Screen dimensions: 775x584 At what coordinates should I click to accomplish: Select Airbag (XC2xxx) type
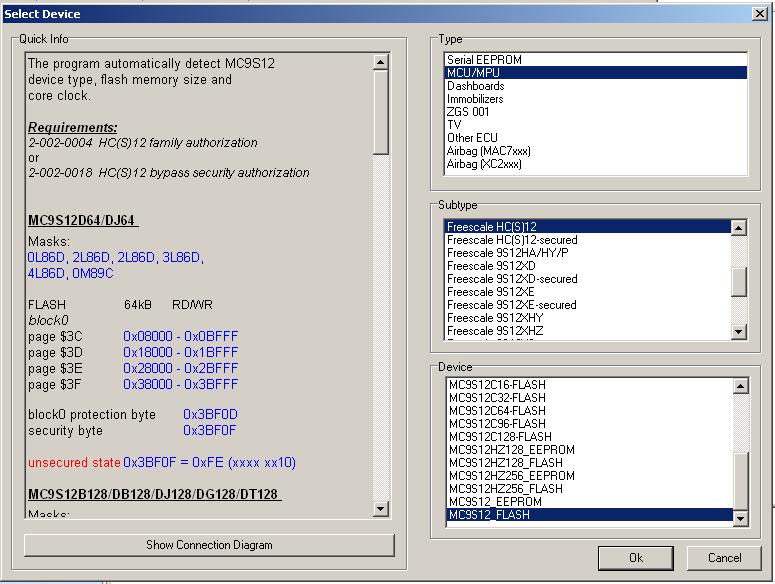click(x=596, y=164)
